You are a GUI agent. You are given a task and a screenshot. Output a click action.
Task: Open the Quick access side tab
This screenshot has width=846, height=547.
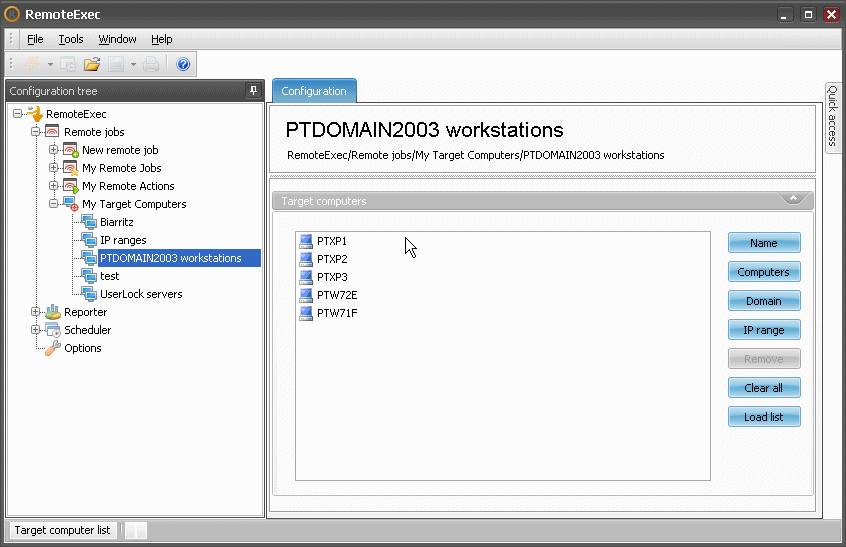833,116
